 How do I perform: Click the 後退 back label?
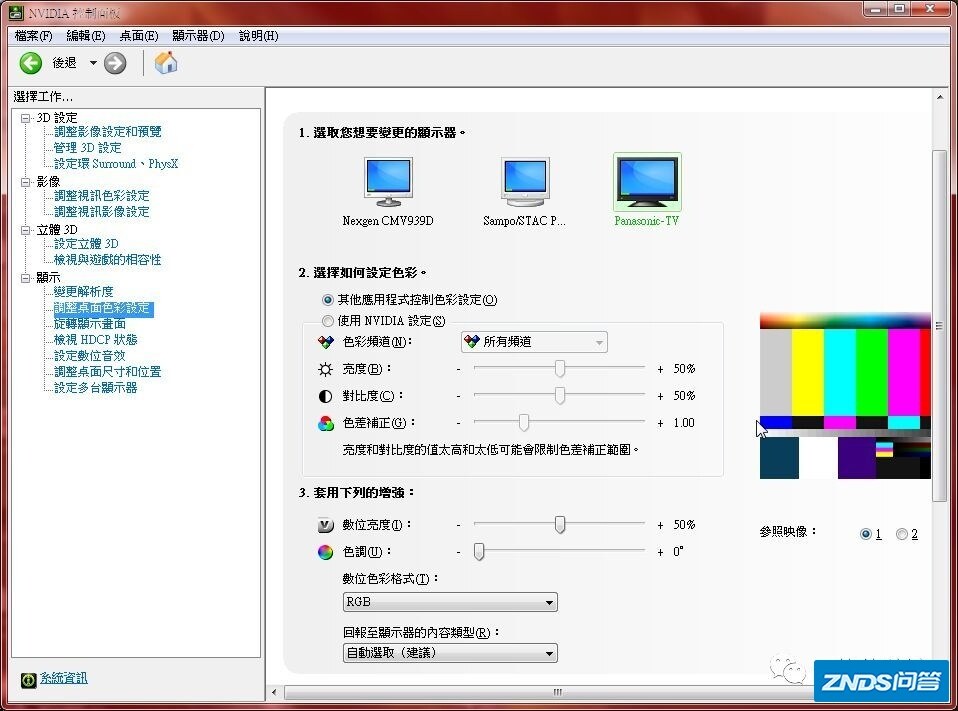(64, 63)
